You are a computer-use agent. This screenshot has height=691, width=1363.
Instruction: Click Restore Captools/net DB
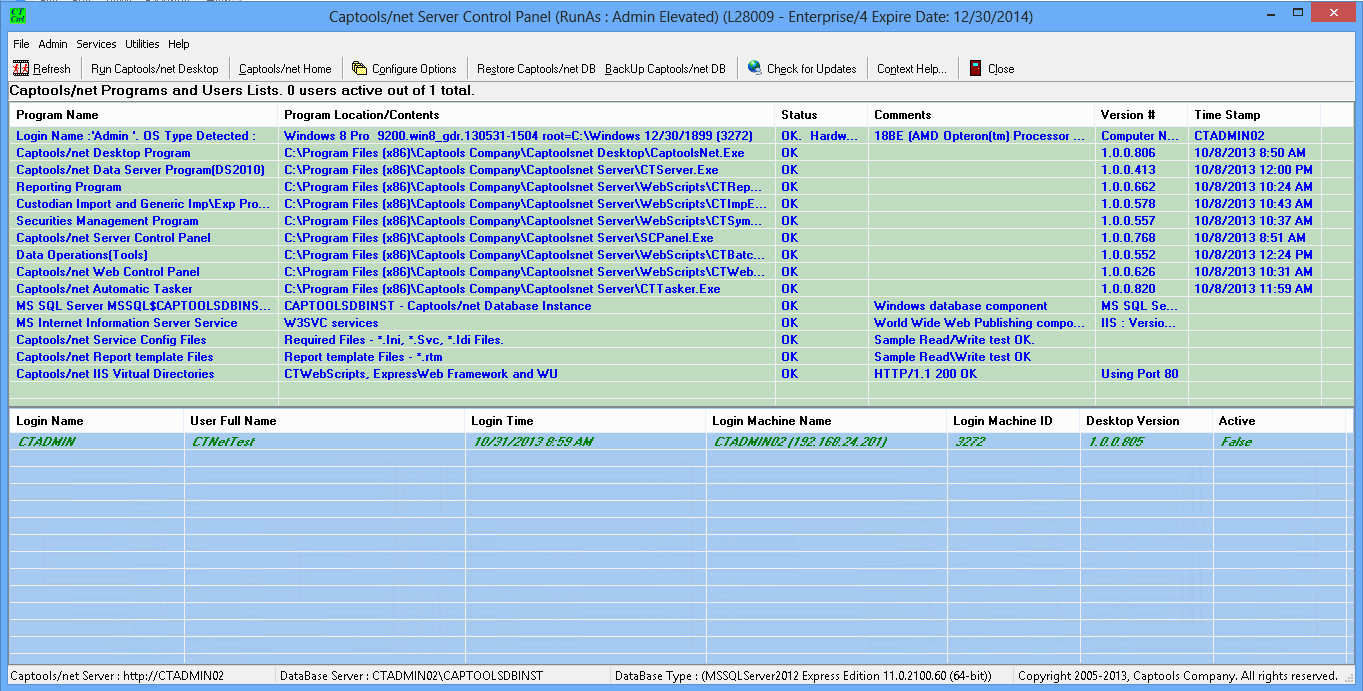(x=536, y=68)
